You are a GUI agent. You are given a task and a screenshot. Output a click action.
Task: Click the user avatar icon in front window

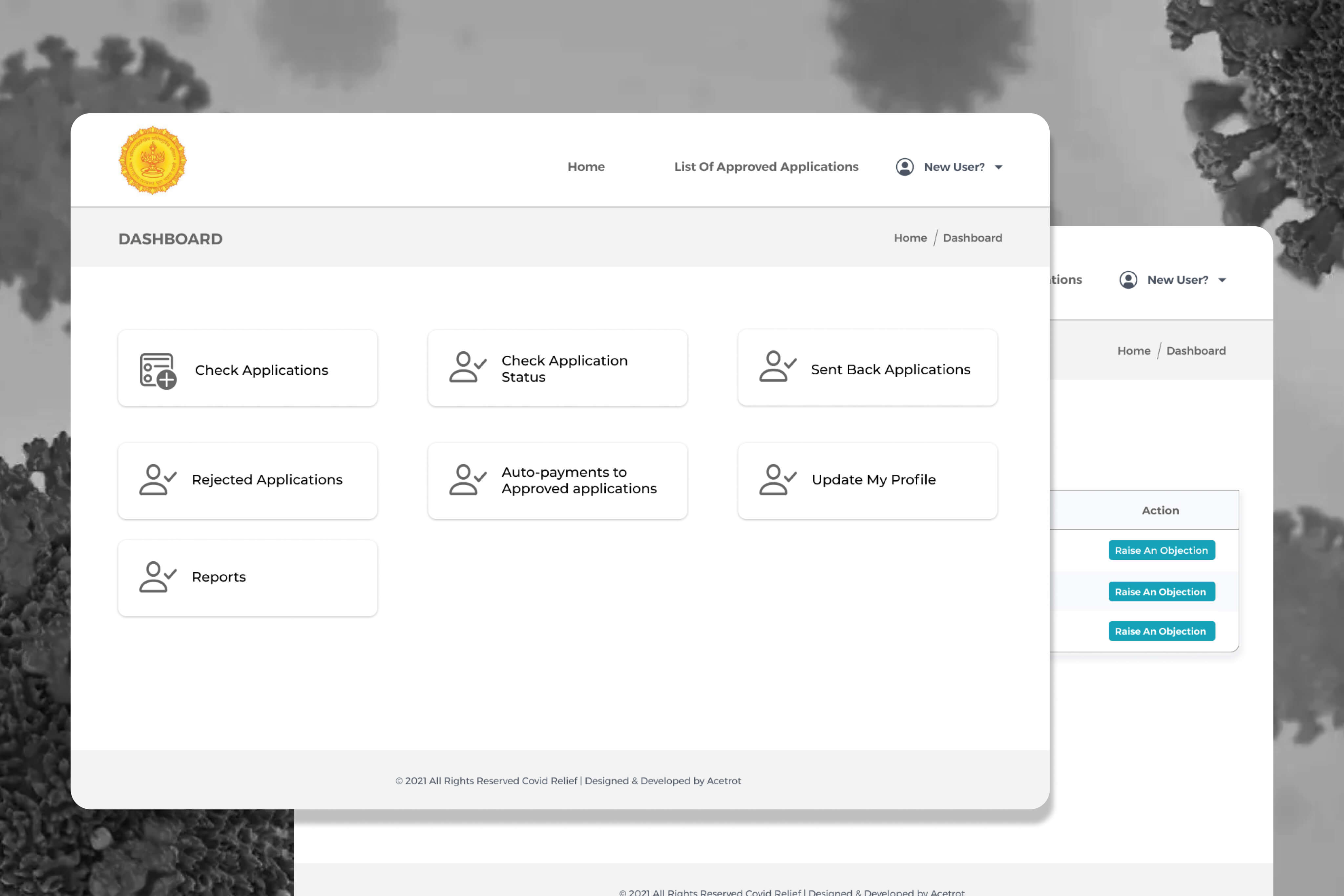click(905, 167)
